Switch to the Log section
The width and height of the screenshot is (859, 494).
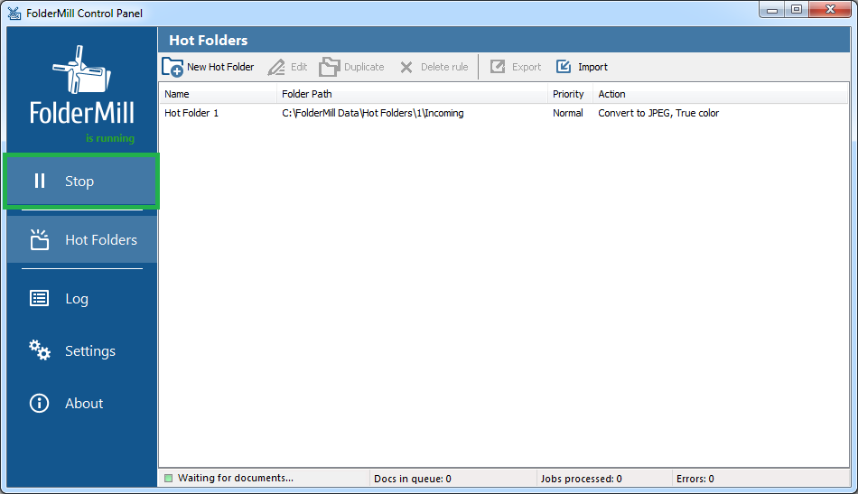(x=77, y=298)
